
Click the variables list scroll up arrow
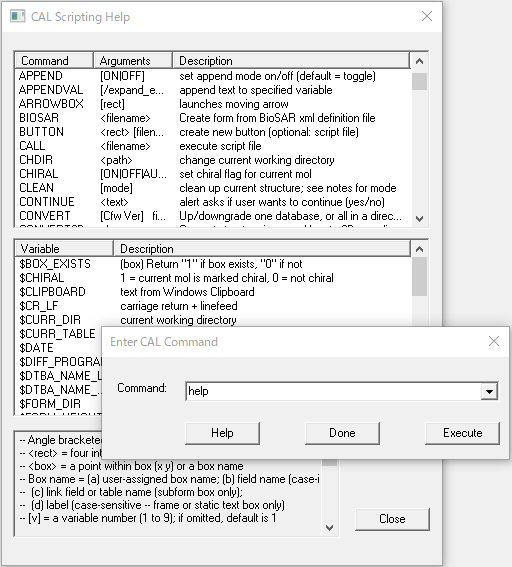click(419, 249)
